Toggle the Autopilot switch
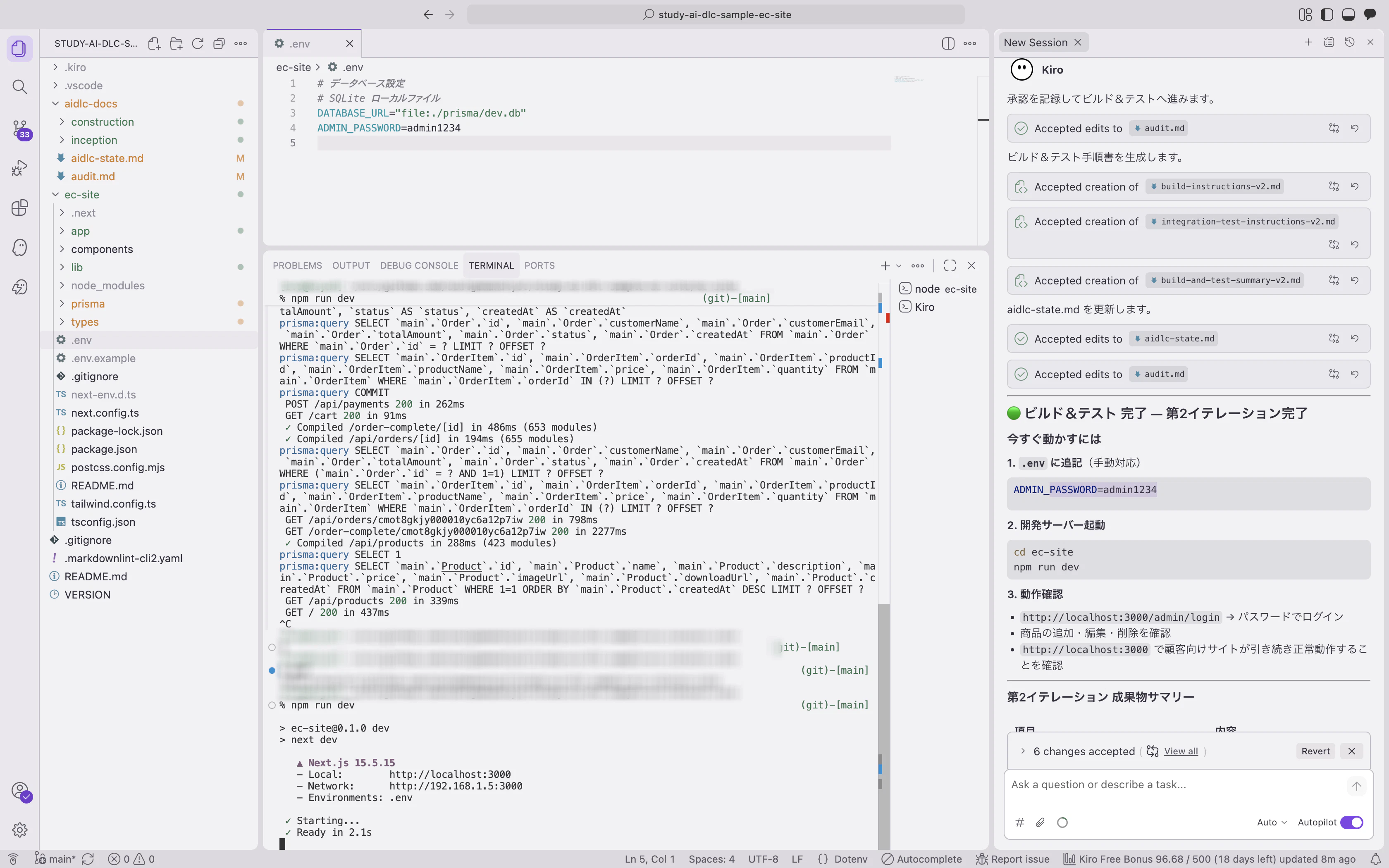Image resolution: width=1389 pixels, height=868 pixels. click(x=1352, y=822)
